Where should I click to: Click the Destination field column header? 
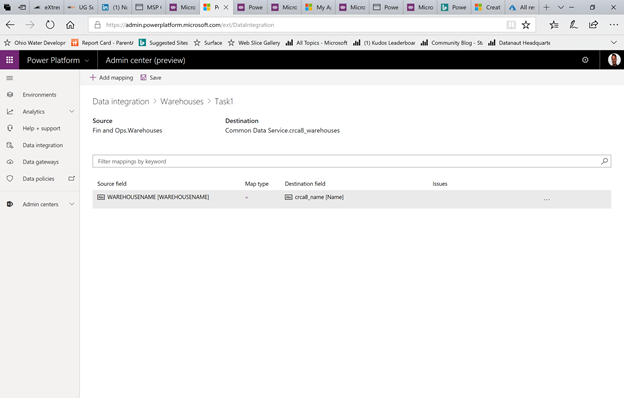pos(305,184)
